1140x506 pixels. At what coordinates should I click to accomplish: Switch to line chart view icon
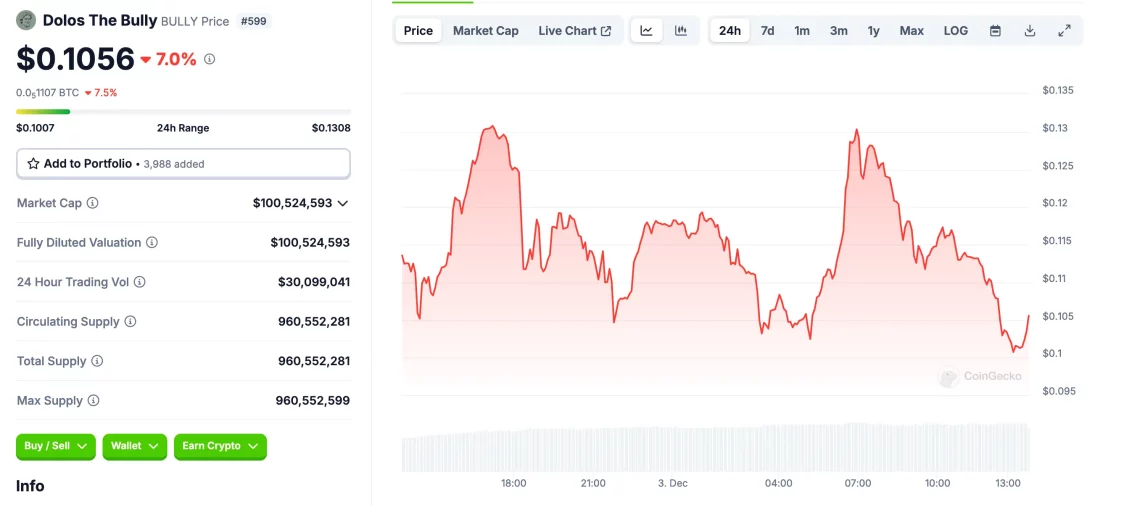(x=647, y=31)
